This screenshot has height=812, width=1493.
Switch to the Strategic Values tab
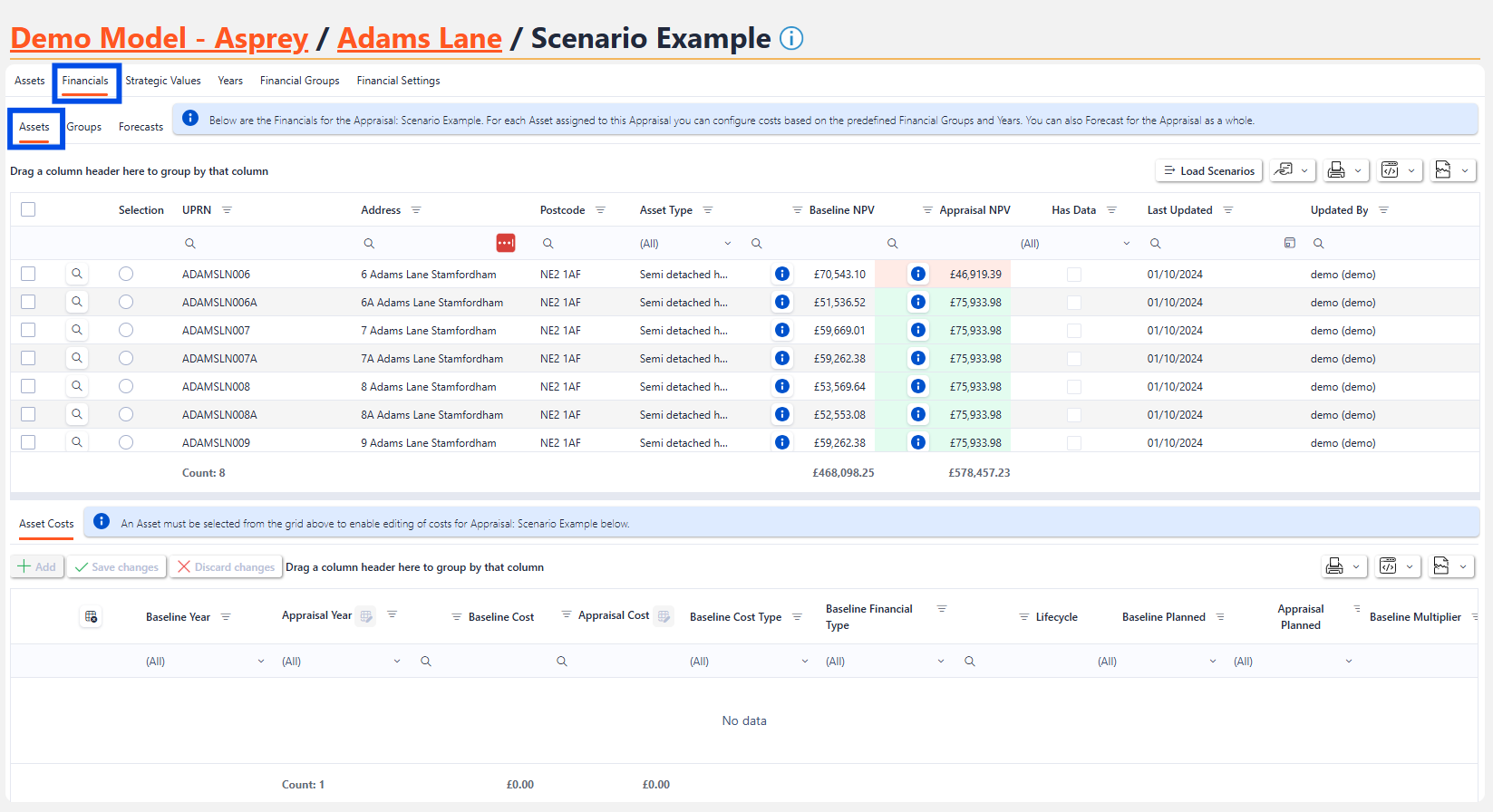click(163, 81)
